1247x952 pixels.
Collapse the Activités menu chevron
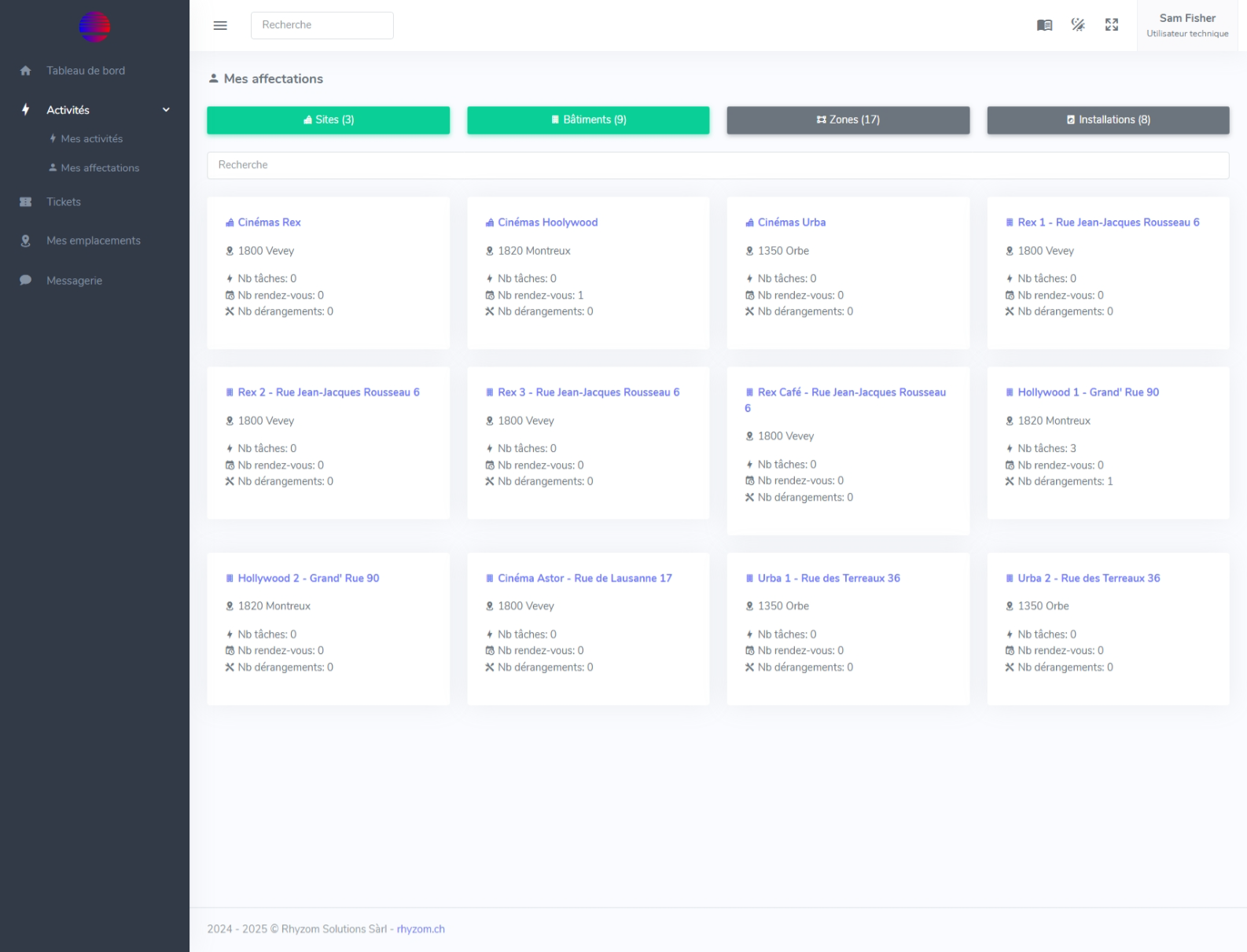click(166, 110)
